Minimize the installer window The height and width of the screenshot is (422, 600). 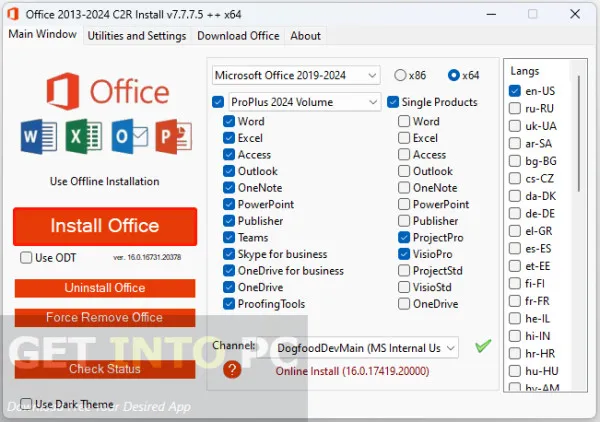click(x=491, y=14)
